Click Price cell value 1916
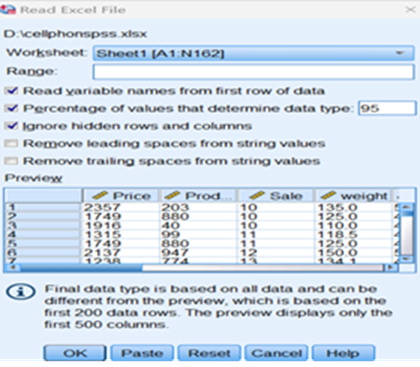Image resolution: width=420 pixels, height=367 pixels. (102, 225)
